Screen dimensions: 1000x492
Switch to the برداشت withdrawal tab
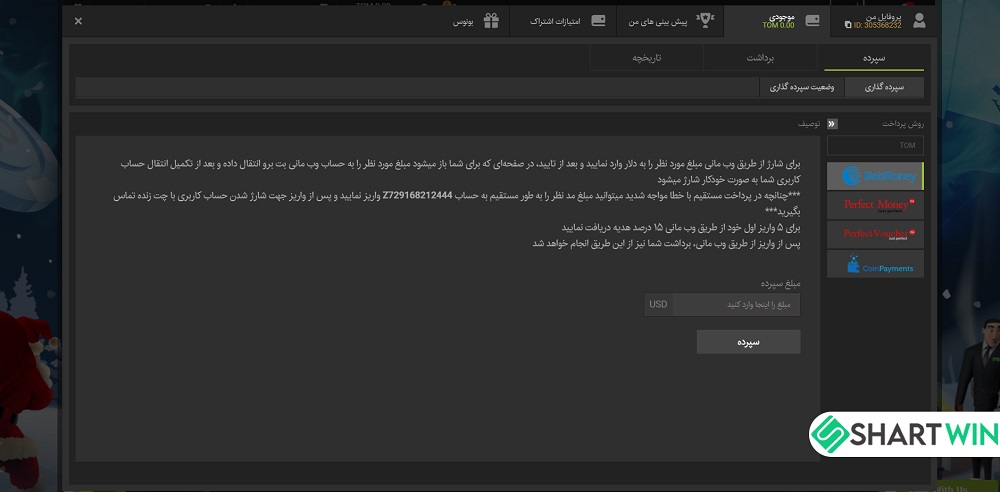coord(760,58)
